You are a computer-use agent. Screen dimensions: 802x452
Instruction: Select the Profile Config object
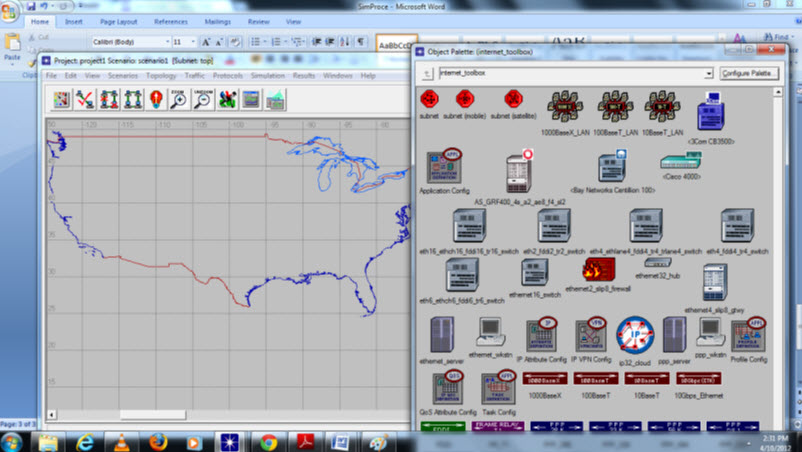point(748,335)
